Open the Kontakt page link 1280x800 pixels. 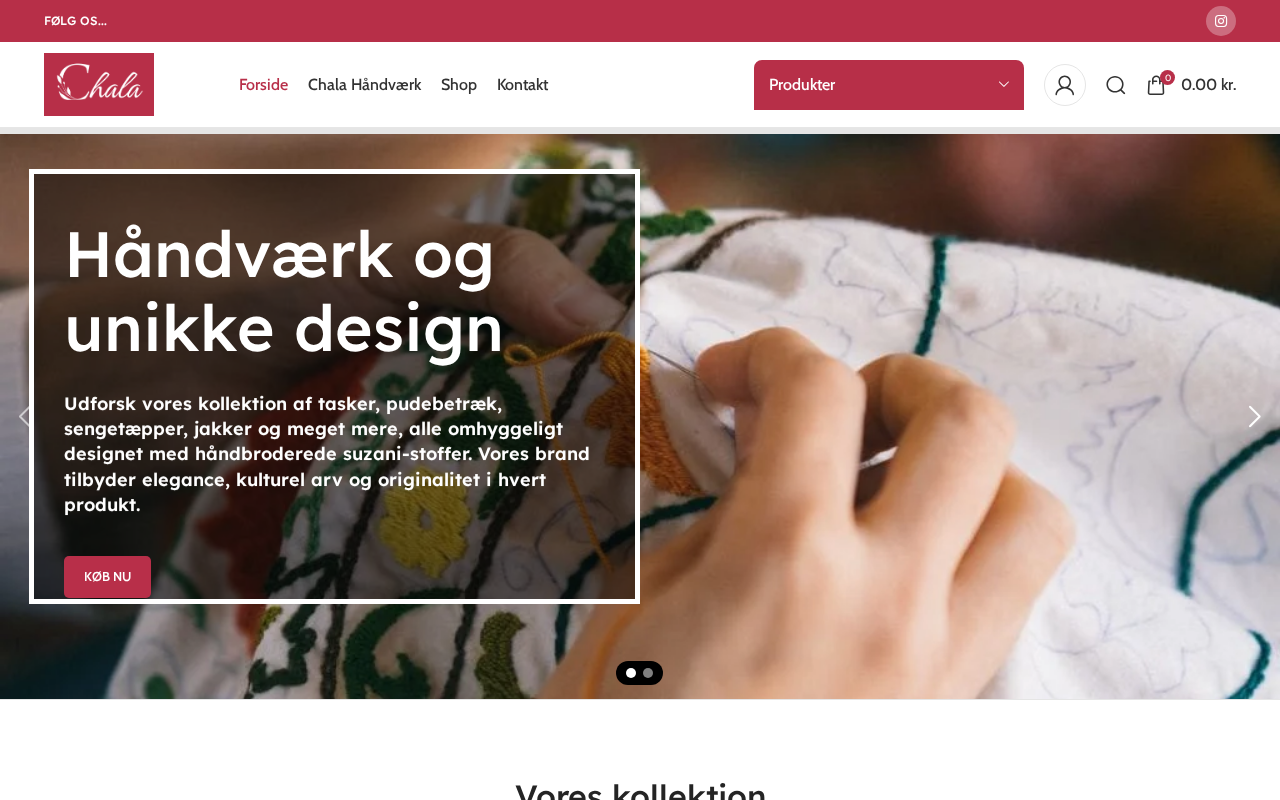522,85
